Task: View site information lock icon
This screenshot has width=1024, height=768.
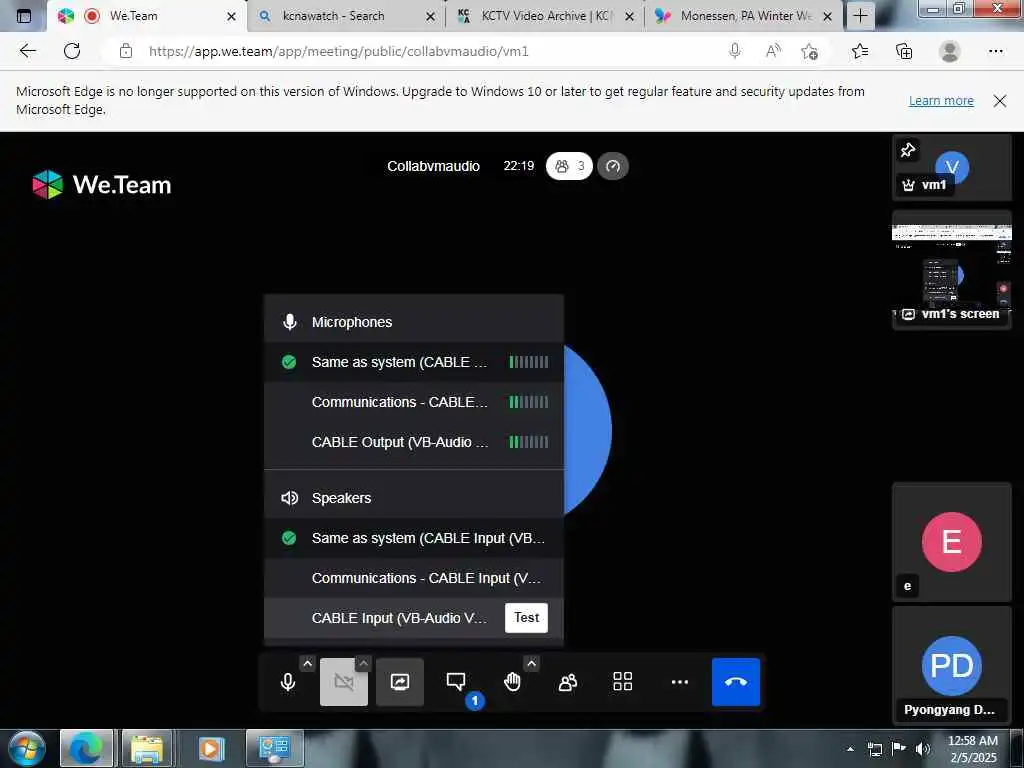Action: point(126,51)
